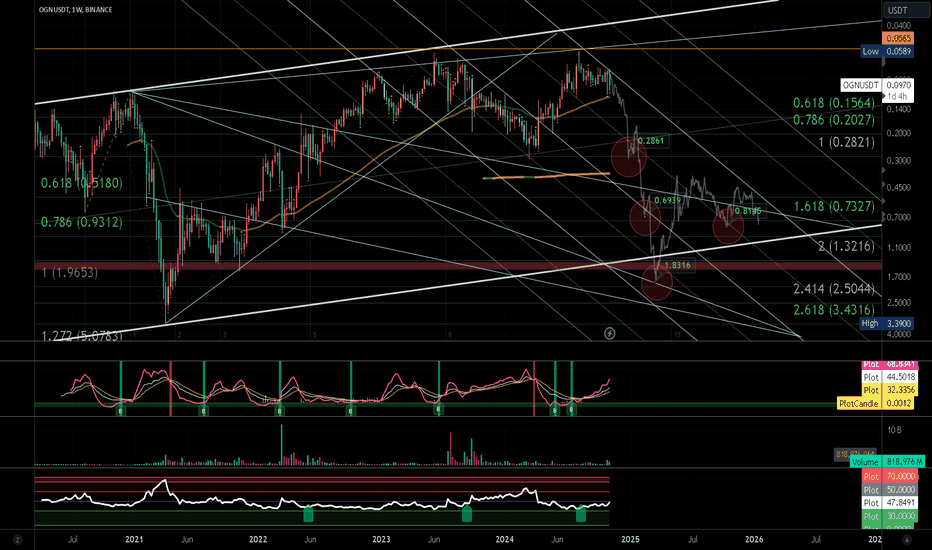Click the 2022 label on time axis
Viewport: 932px width, 550px height.
[258, 540]
